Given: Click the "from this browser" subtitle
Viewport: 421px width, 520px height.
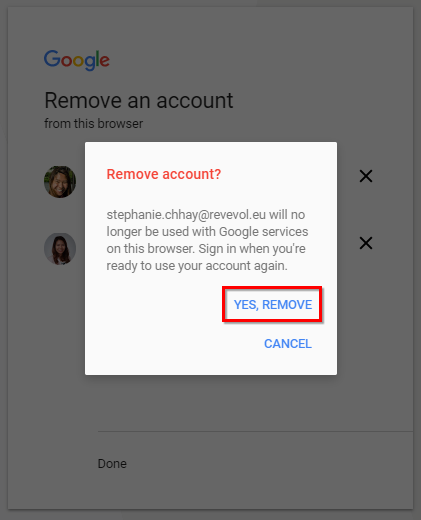Looking at the screenshot, I should pyautogui.click(x=94, y=124).
